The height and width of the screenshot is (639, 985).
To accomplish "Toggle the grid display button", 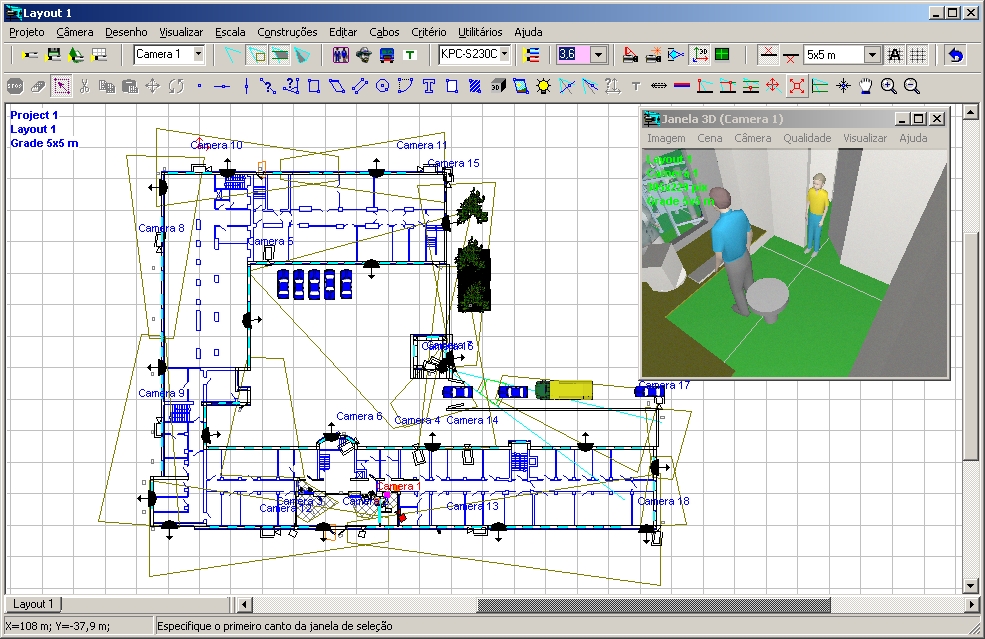I will click(918, 54).
